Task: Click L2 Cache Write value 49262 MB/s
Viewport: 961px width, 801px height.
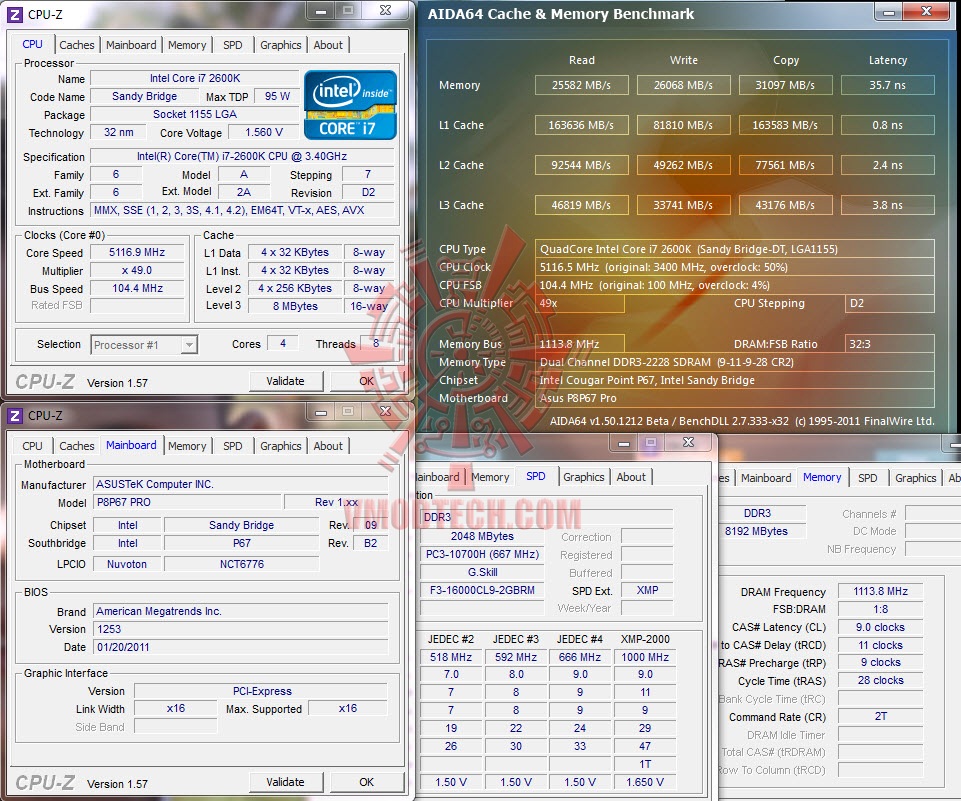Action: 683,165
